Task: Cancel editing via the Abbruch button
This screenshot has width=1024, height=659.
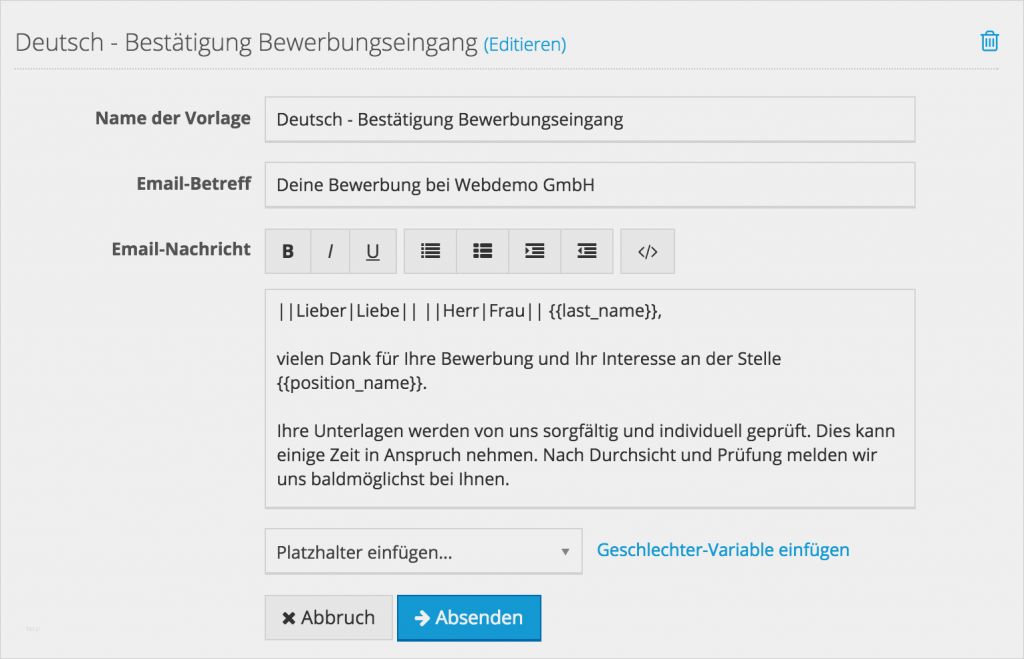Action: pyautogui.click(x=328, y=617)
